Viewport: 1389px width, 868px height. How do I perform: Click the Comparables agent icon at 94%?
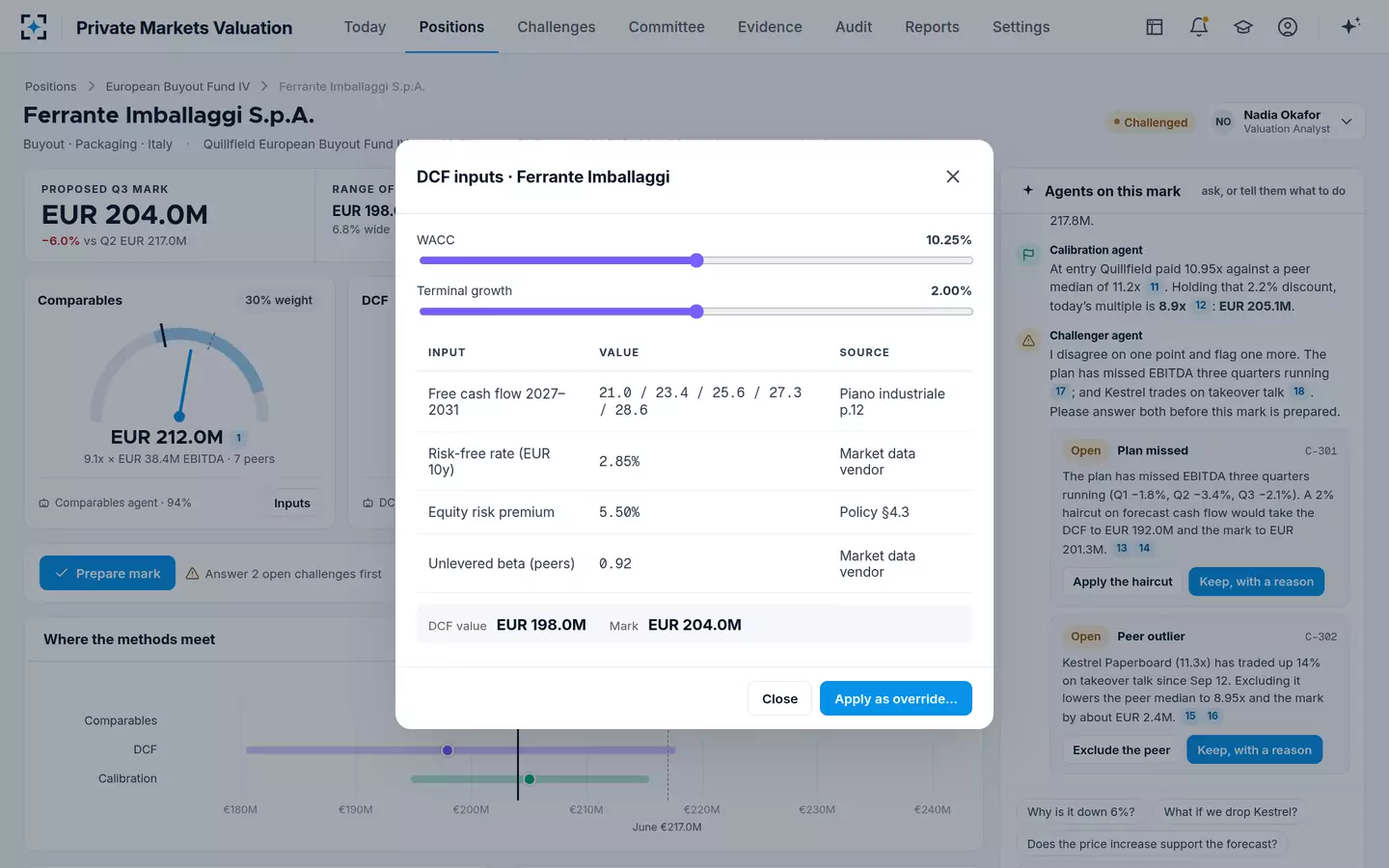pos(43,502)
